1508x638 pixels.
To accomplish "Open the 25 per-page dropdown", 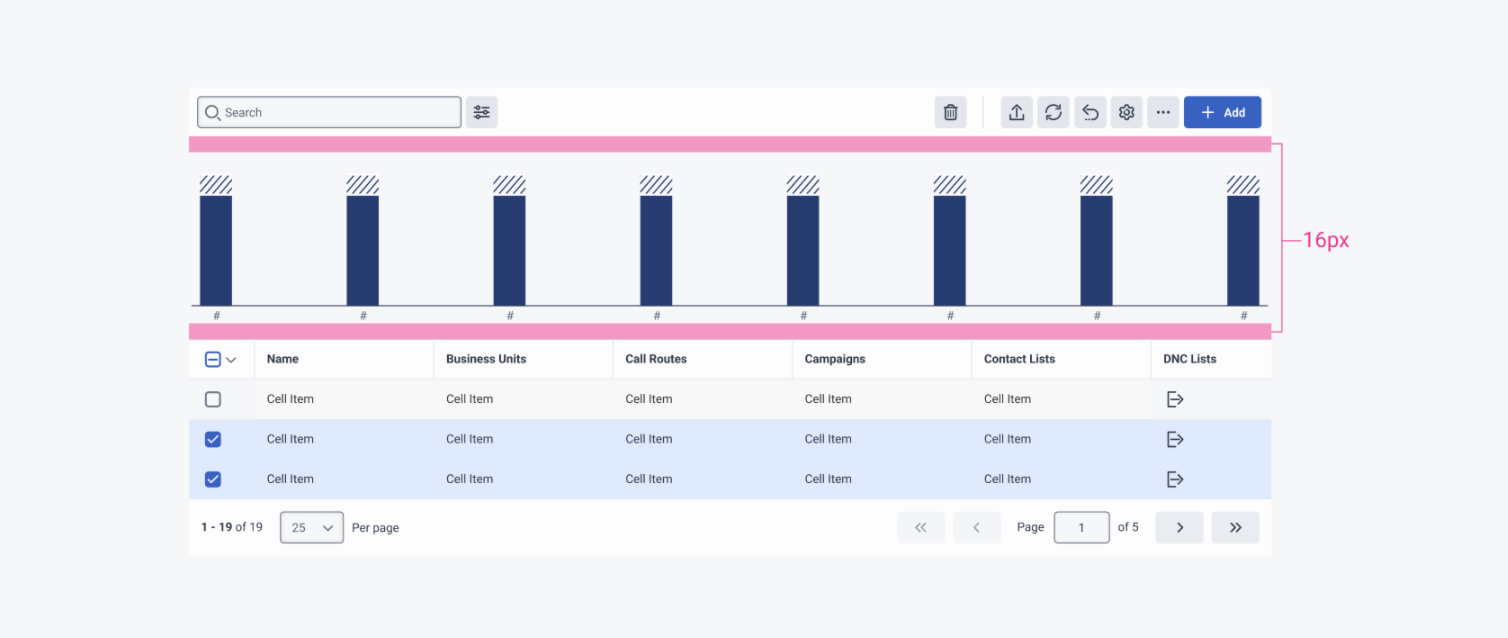I will click(311, 527).
